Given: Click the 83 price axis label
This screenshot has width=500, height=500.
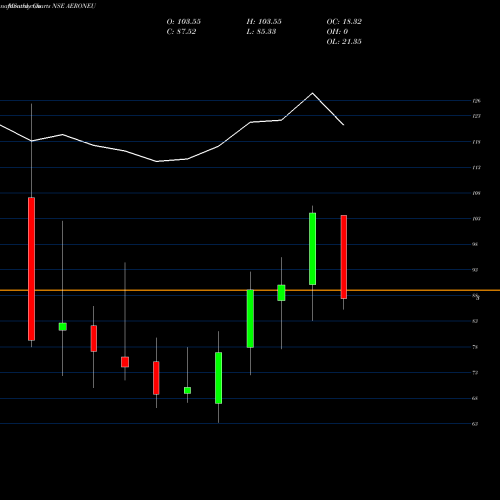Looking at the screenshot, I should click(x=475, y=321).
